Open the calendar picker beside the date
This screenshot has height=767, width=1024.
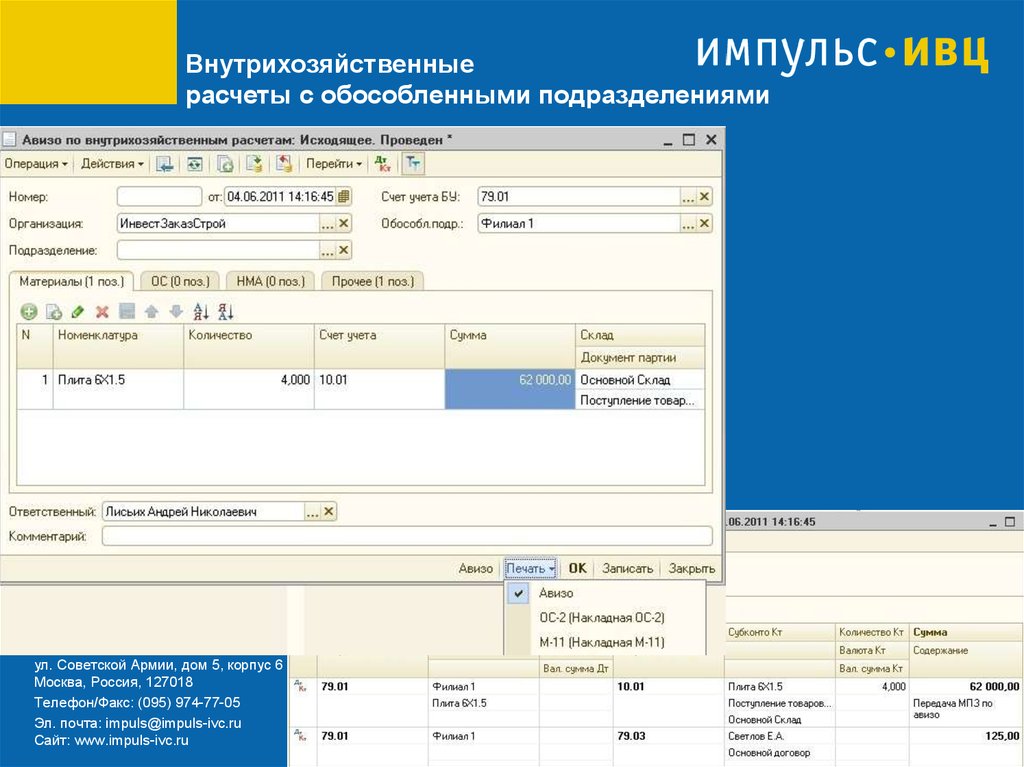click(344, 197)
